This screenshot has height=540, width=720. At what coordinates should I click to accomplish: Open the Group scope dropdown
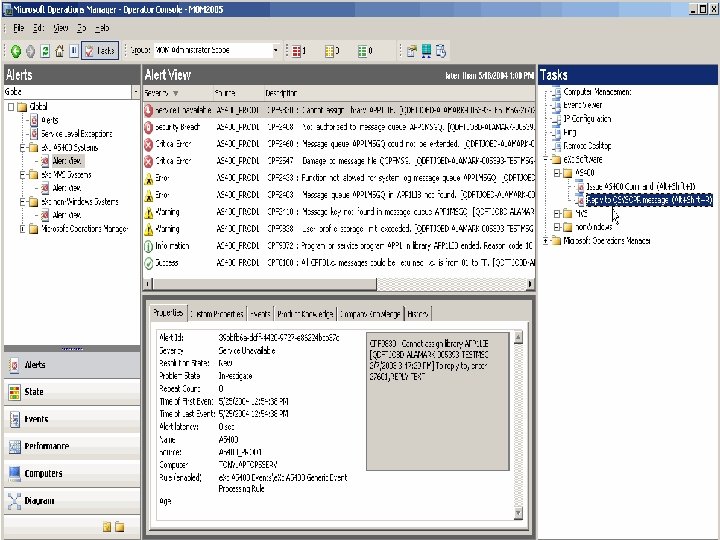[276, 51]
